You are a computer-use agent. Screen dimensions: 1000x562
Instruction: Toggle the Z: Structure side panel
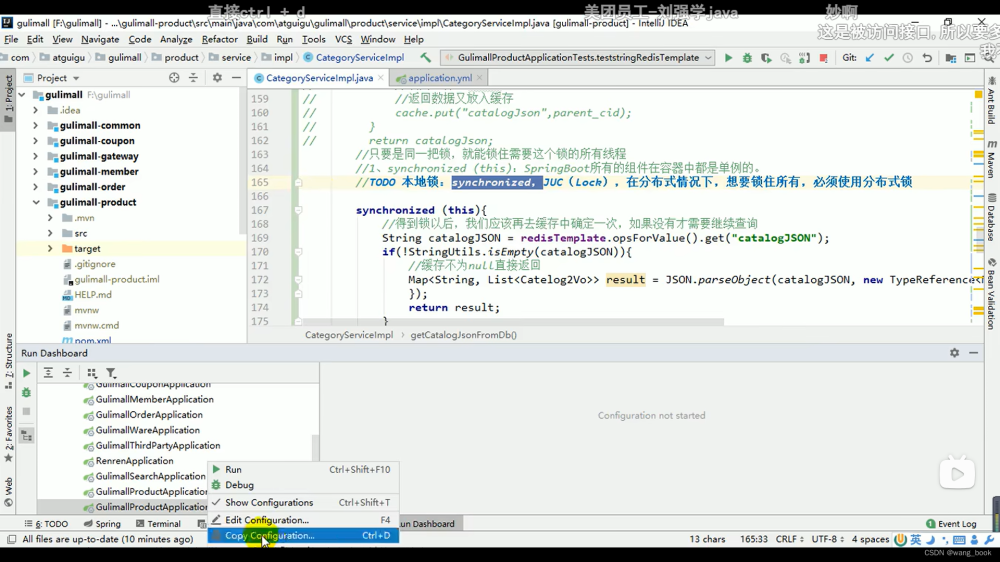click(8, 361)
